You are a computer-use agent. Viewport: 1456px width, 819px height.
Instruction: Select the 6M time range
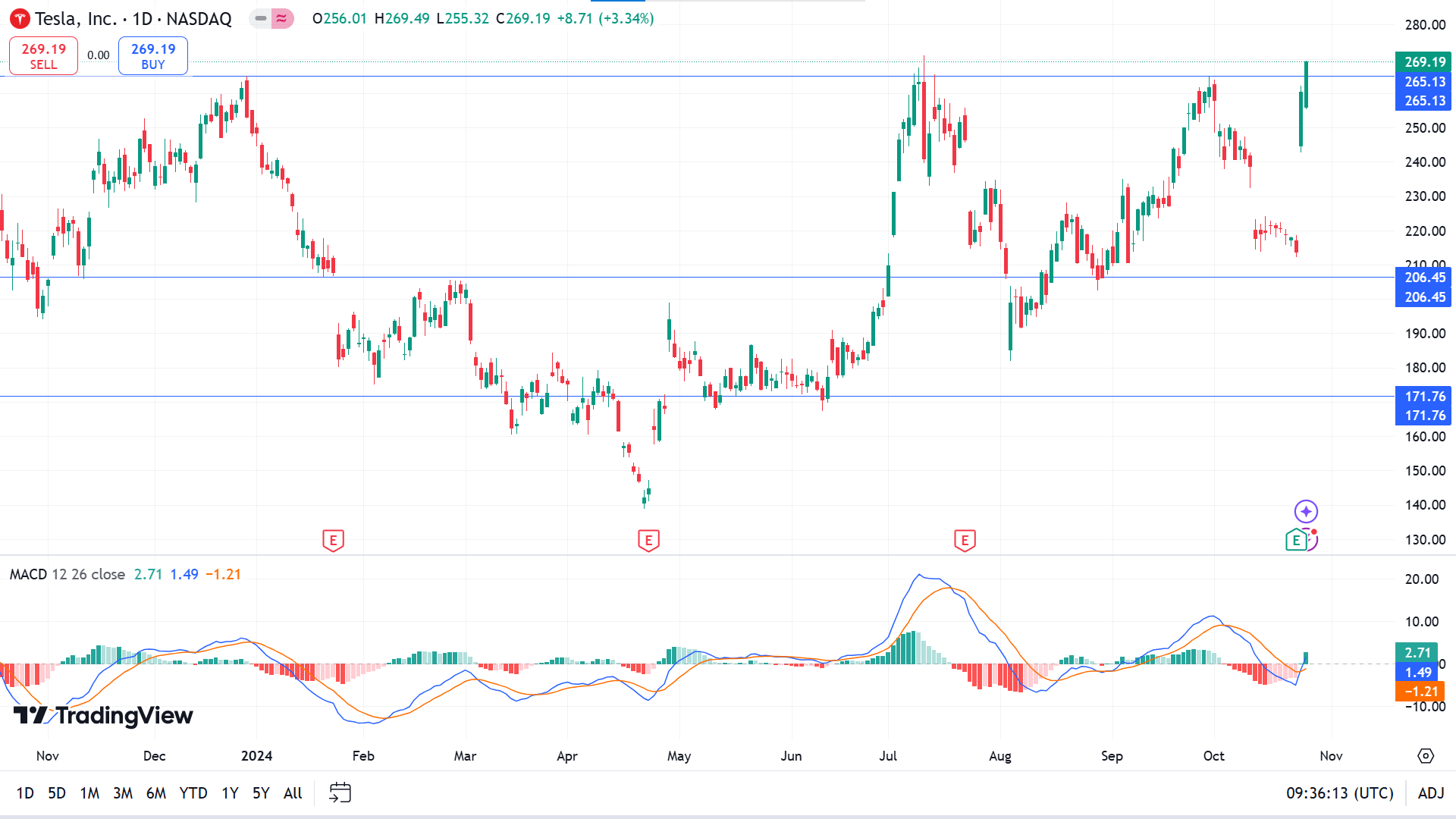click(156, 793)
